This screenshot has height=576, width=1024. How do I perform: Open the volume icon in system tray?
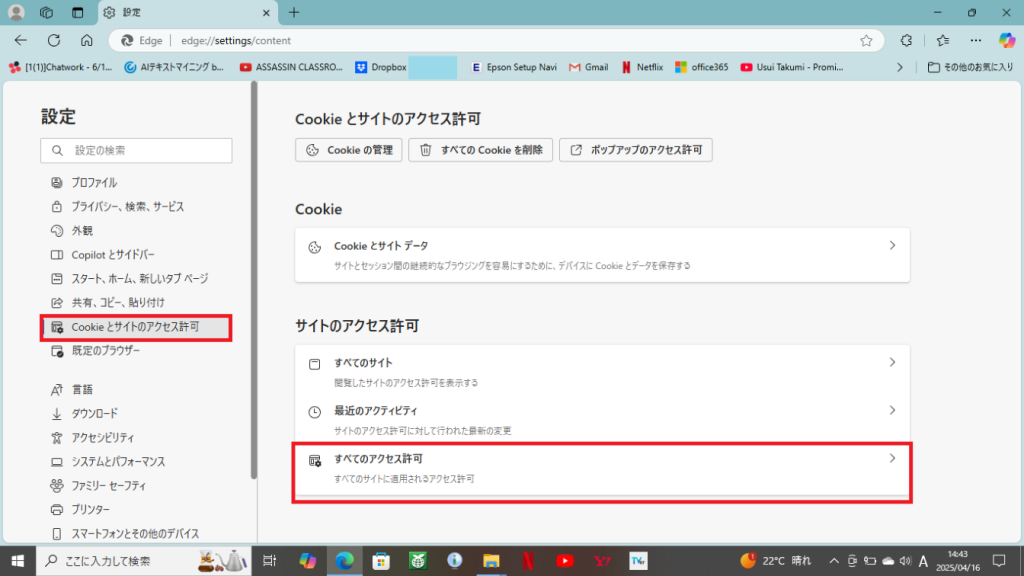[x=905, y=561]
